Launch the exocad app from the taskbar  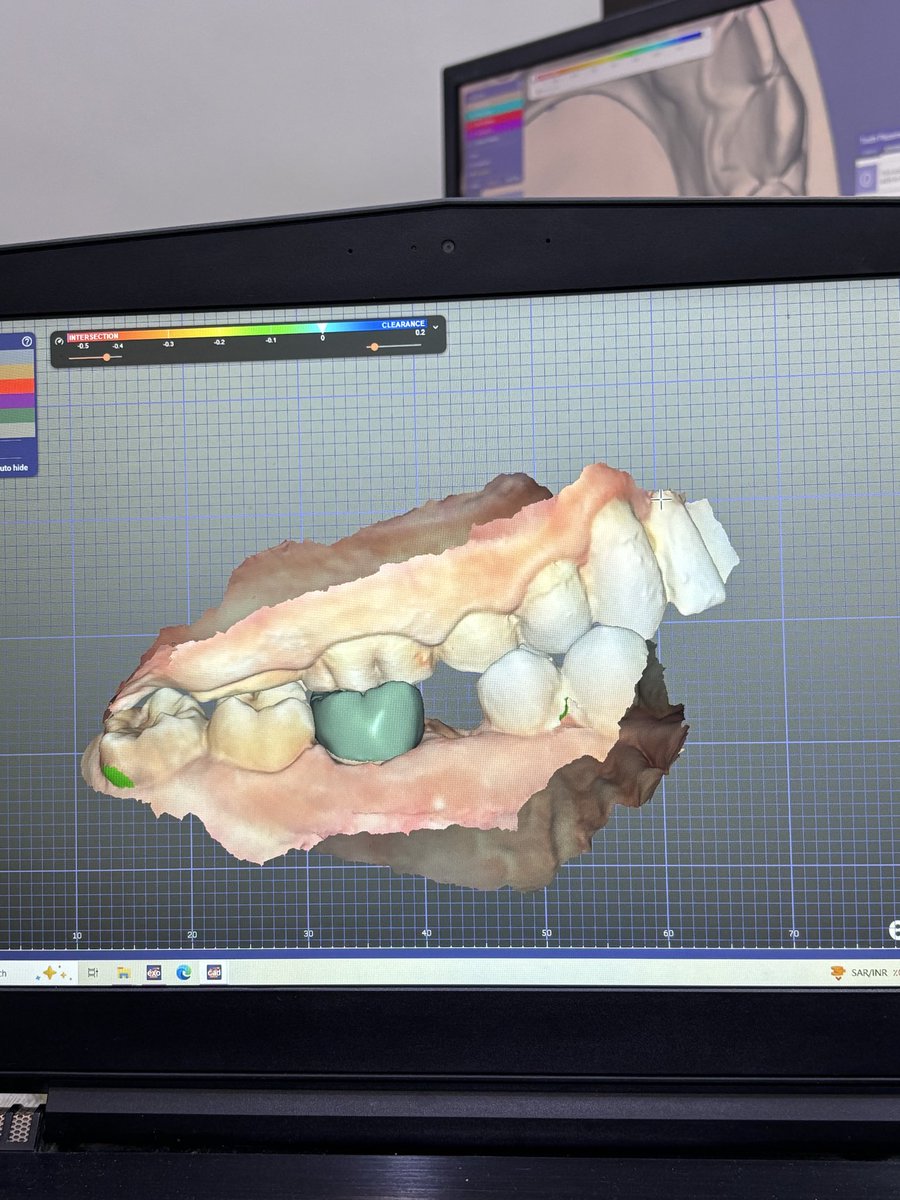(x=154, y=972)
